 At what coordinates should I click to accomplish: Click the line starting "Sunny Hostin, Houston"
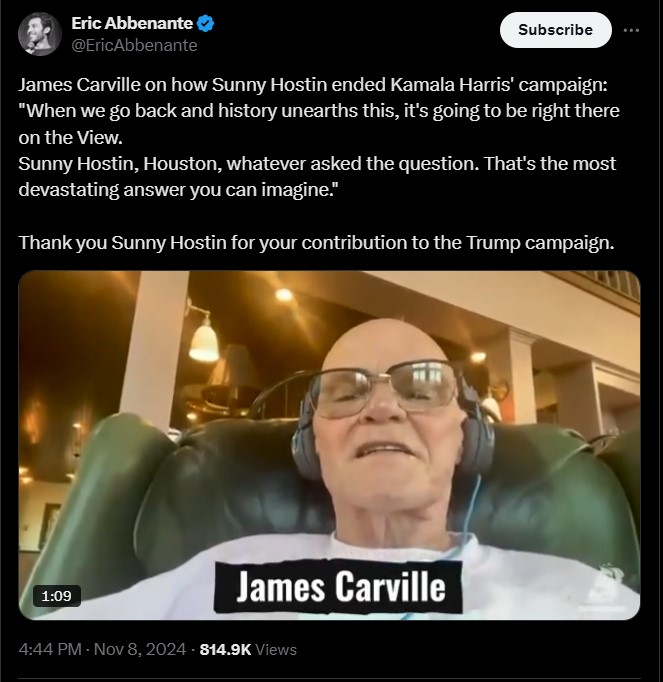click(x=317, y=164)
